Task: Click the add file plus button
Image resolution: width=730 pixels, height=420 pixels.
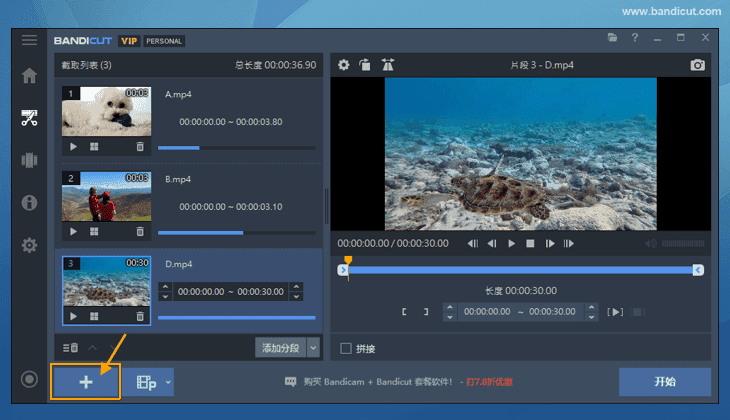Action: click(86, 382)
